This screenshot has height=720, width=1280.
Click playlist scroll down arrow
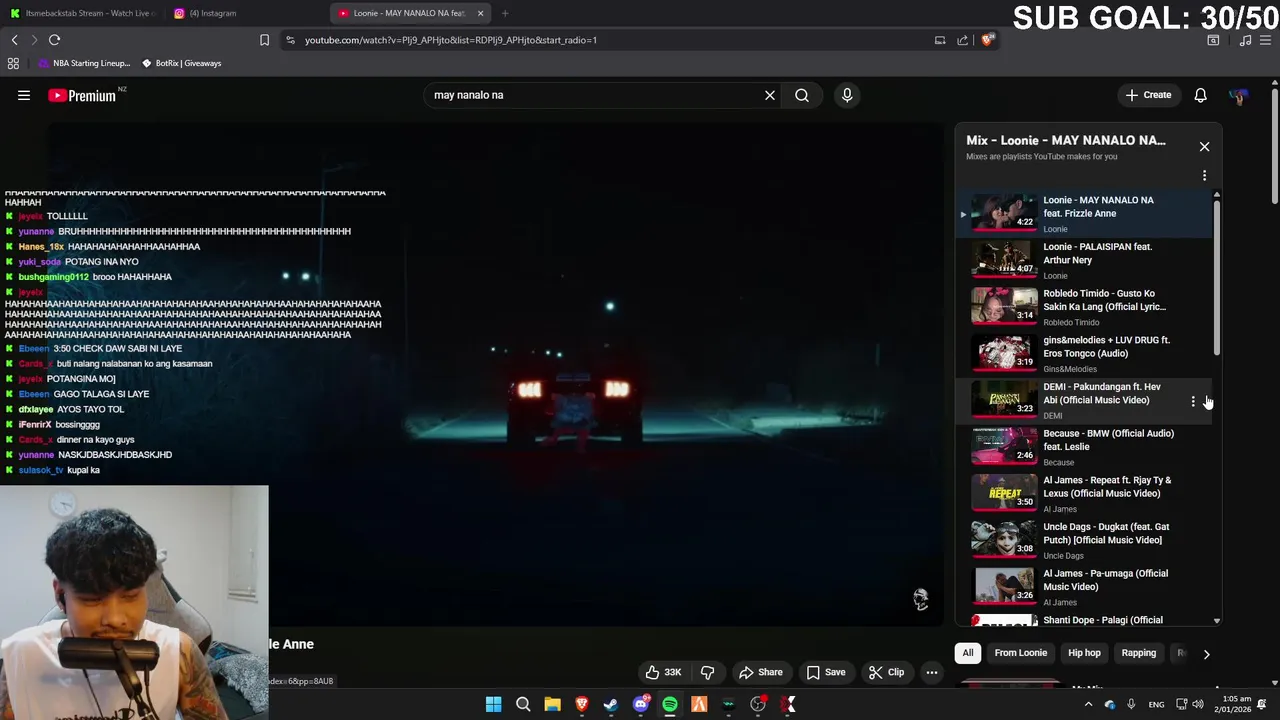tap(1217, 621)
